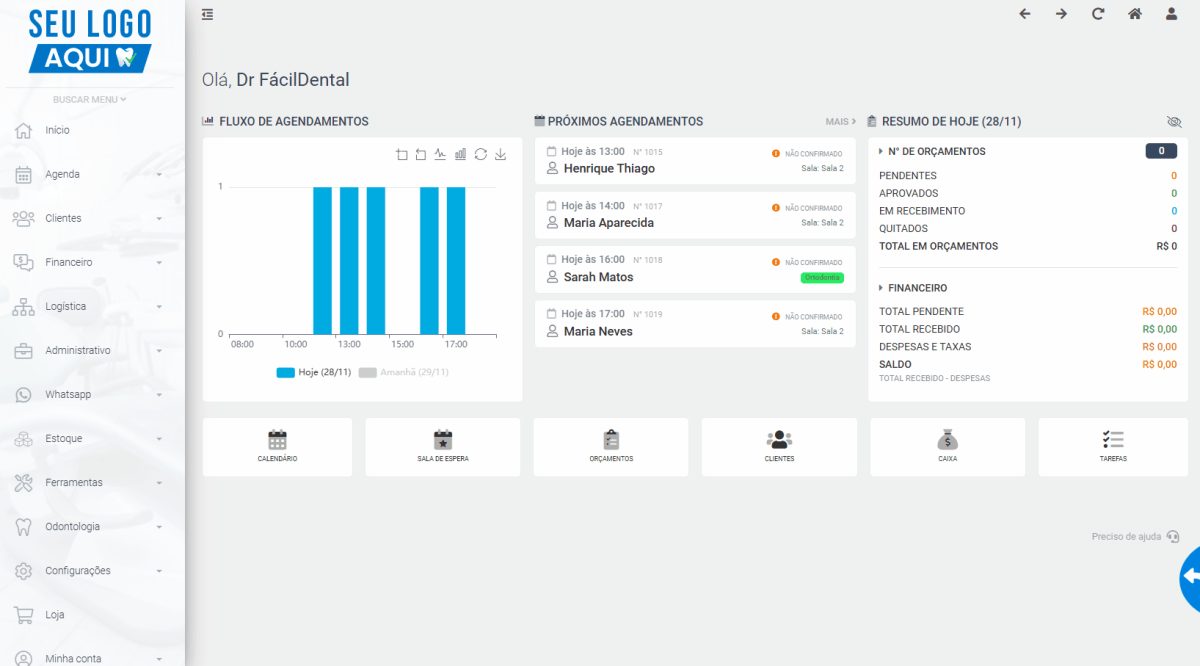1200x666 pixels.
Task: Download the appointments chart as image
Action: [501, 154]
